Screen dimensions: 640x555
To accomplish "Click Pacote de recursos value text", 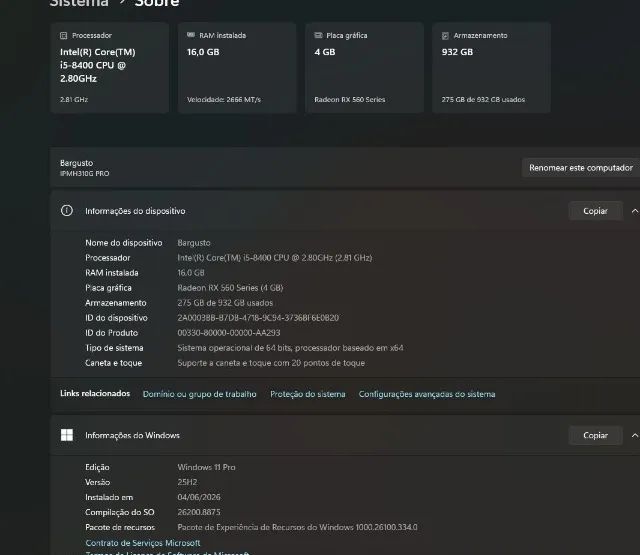I will (x=298, y=527).
